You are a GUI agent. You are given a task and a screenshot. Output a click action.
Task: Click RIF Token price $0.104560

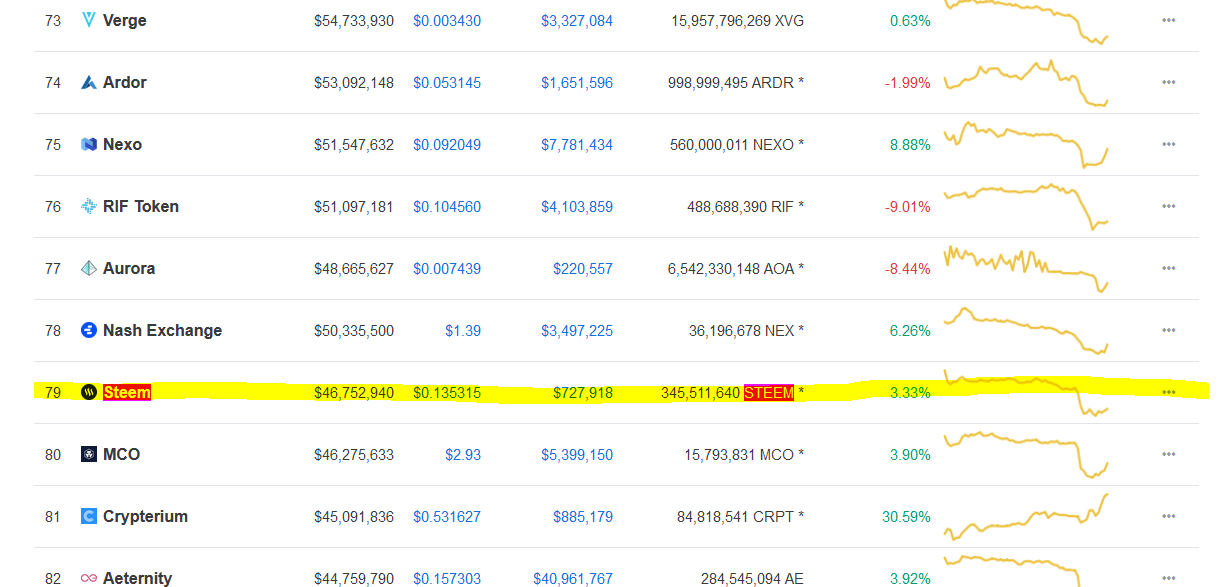[447, 206]
